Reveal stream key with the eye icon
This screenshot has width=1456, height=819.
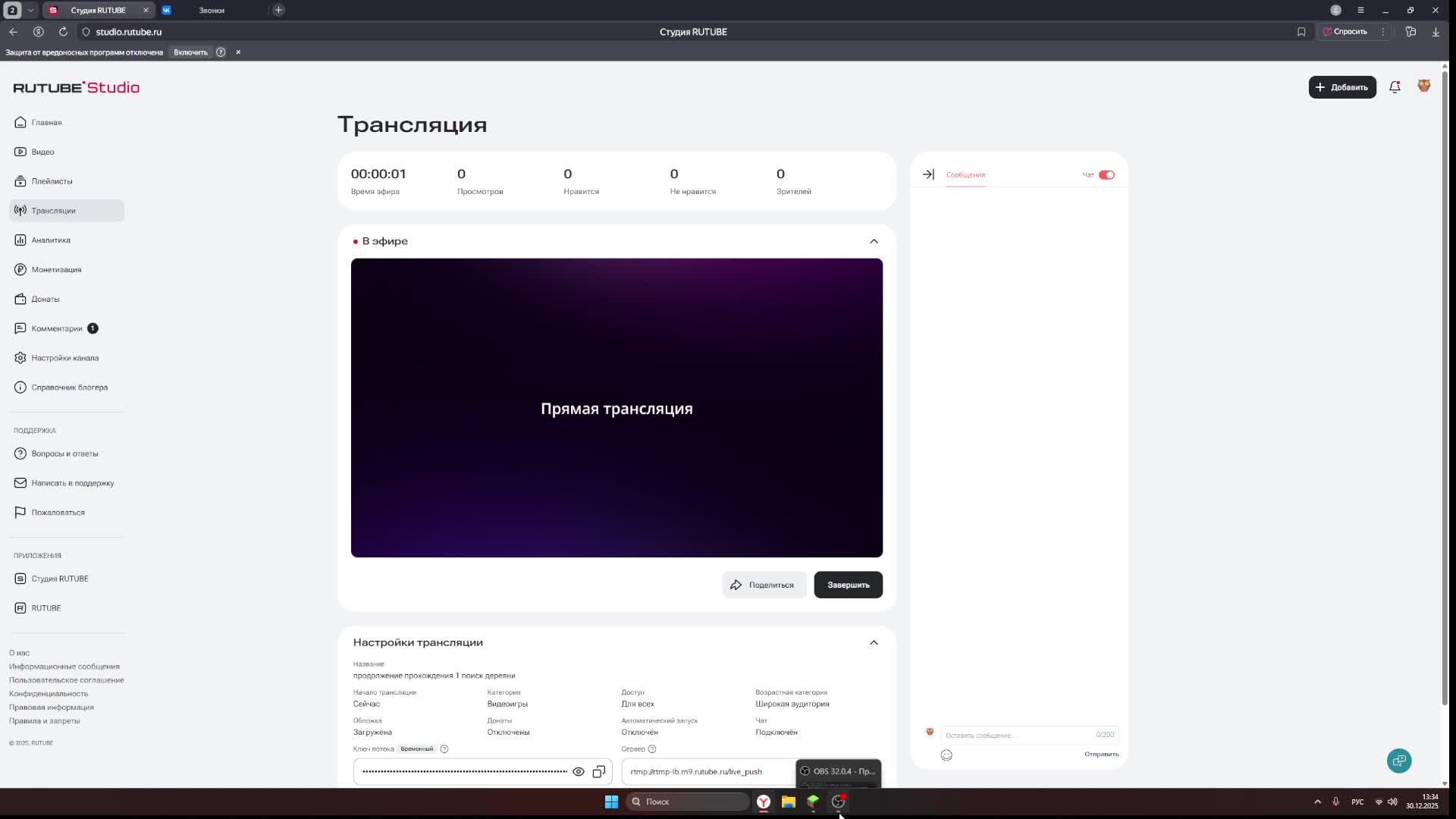[579, 772]
